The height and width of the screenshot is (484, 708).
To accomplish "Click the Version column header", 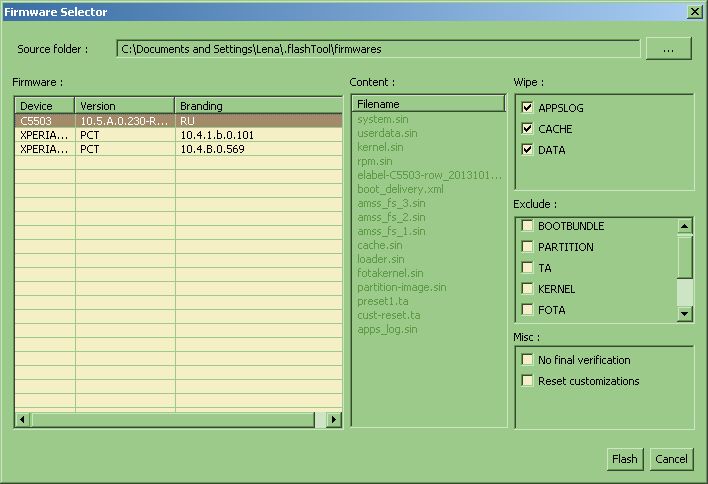I will click(x=125, y=106).
